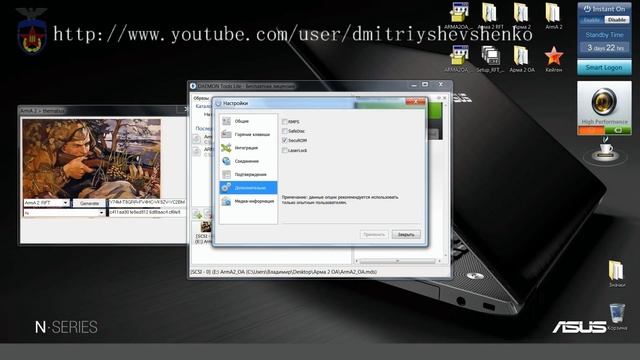
Task: Close the Настройки dialog with red X
Action: 416,102
